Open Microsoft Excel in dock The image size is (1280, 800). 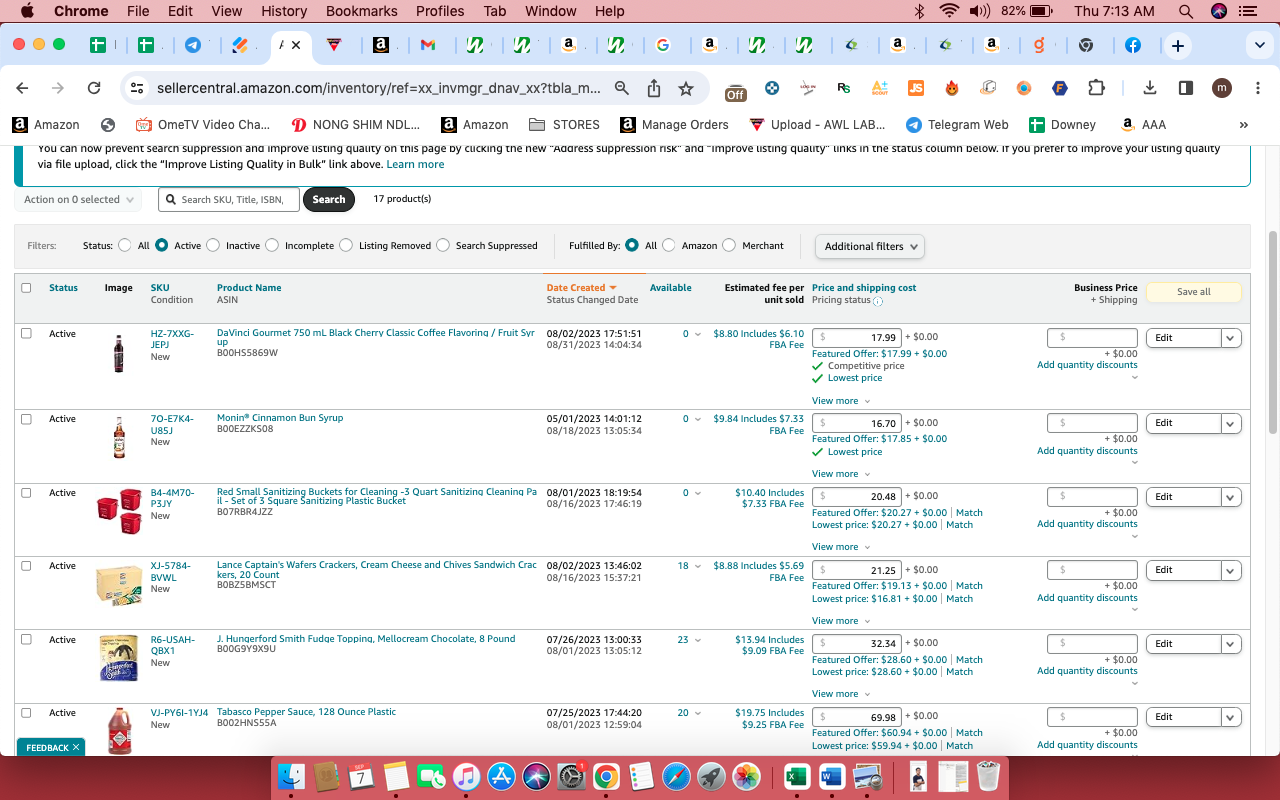[797, 777]
